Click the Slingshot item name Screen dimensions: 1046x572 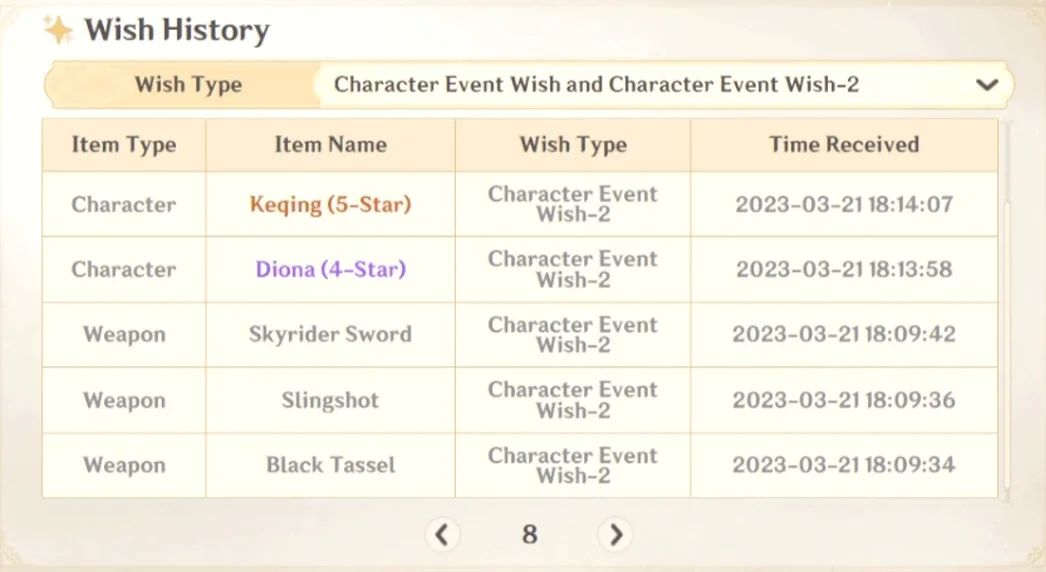click(x=330, y=400)
